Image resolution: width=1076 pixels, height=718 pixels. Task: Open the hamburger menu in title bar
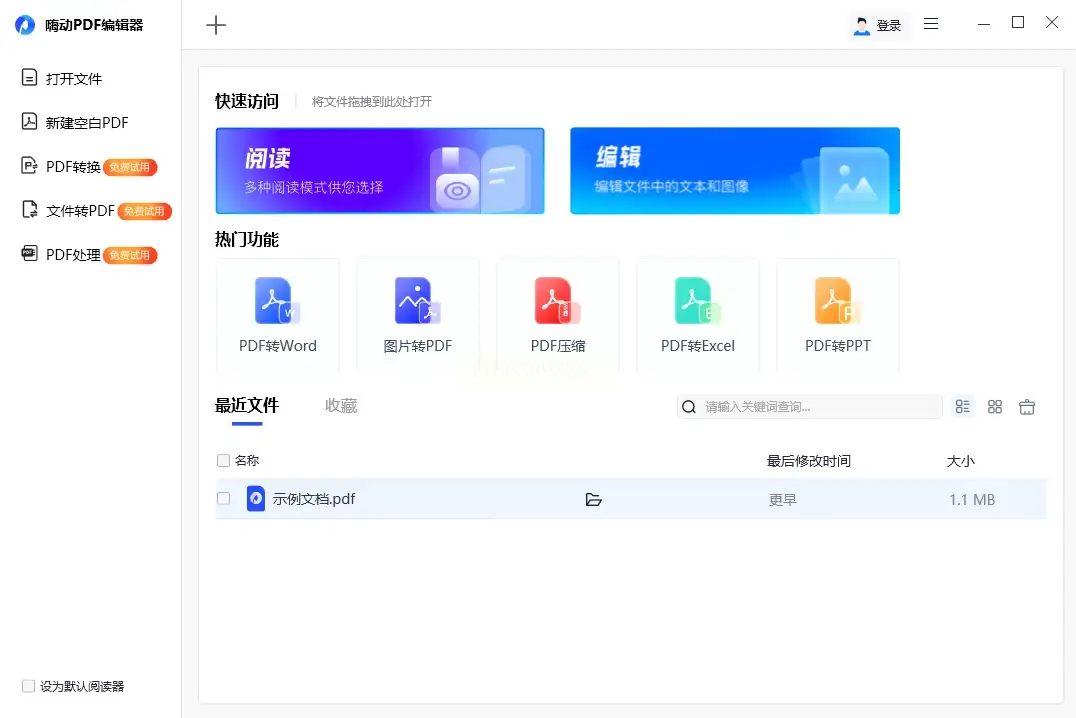click(x=931, y=24)
